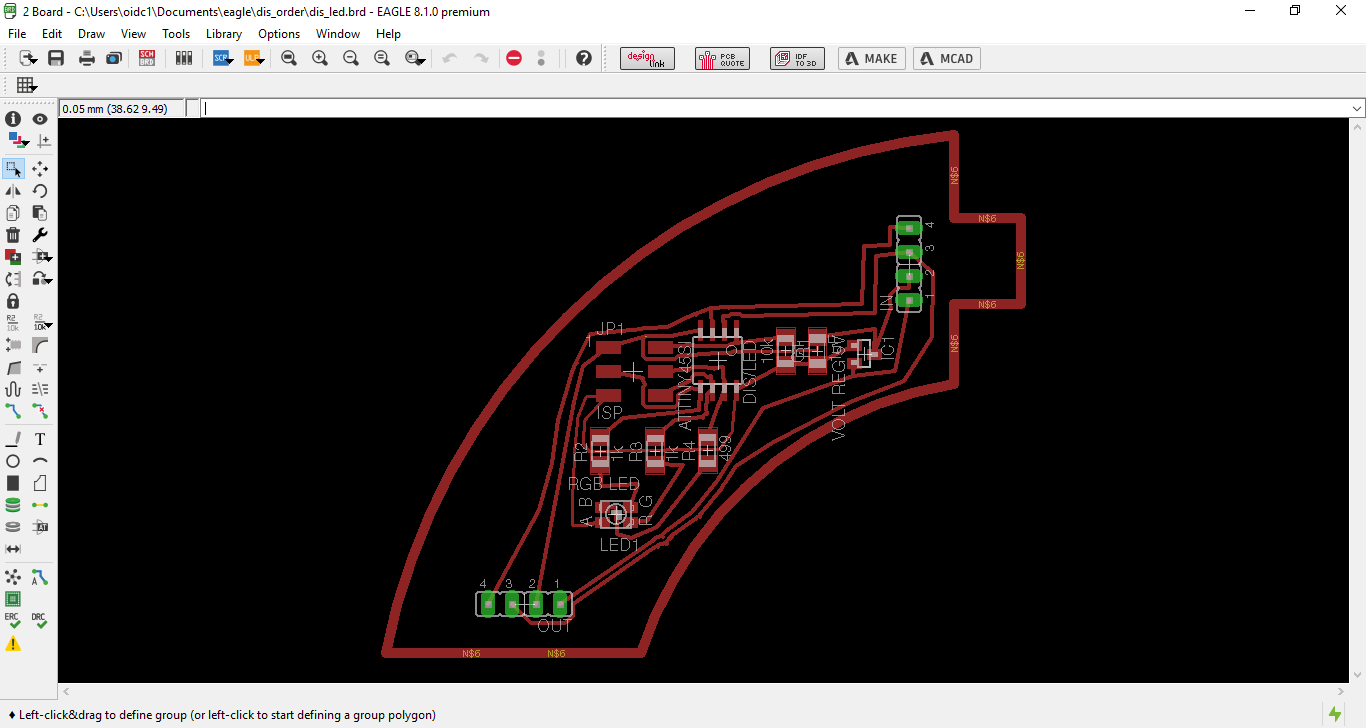
Task: Select the Mirror tool
Action: pos(13,191)
